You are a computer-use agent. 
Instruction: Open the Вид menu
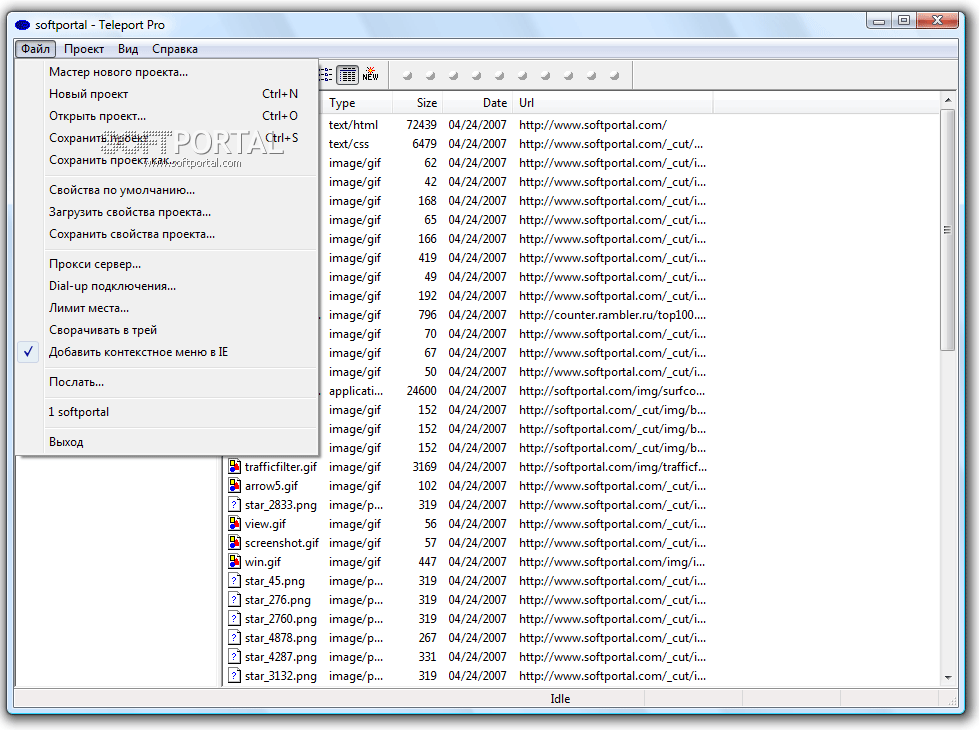pos(128,49)
